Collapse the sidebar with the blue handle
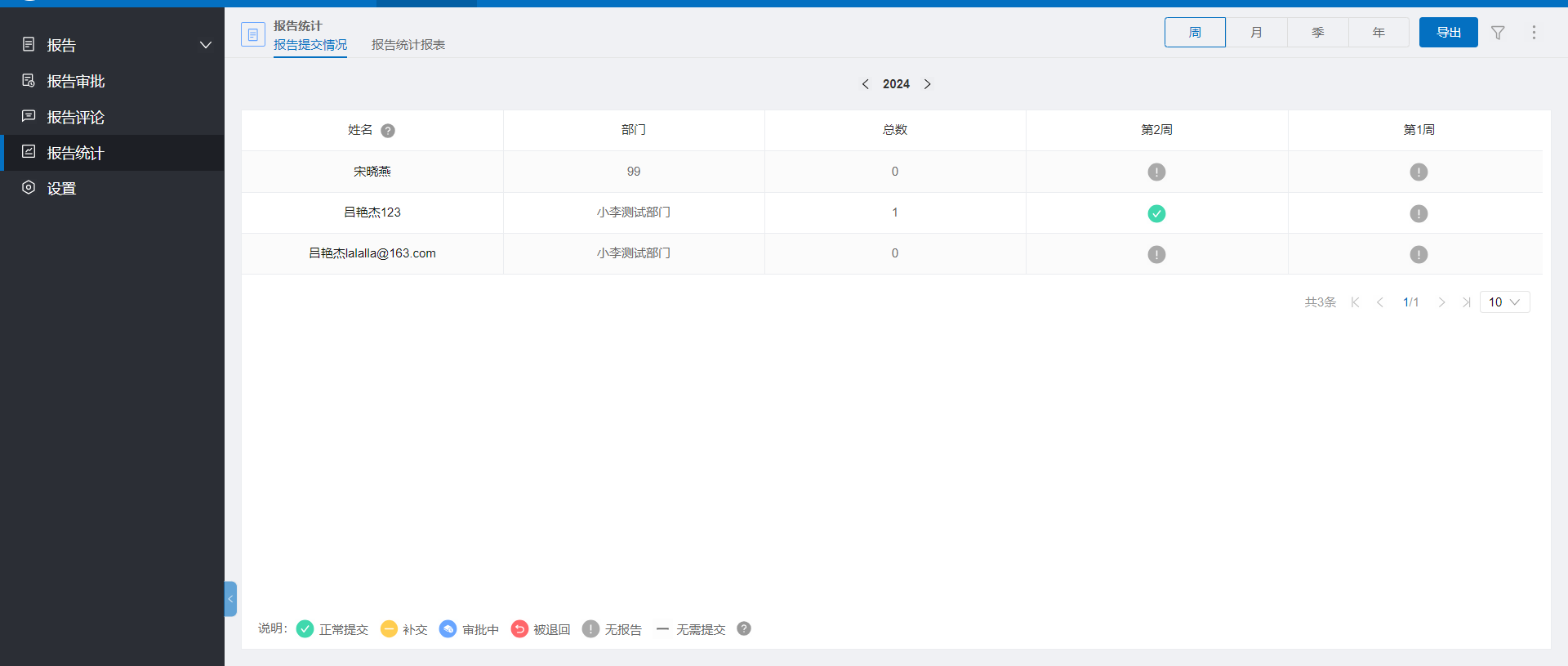1568x666 pixels. [x=230, y=599]
